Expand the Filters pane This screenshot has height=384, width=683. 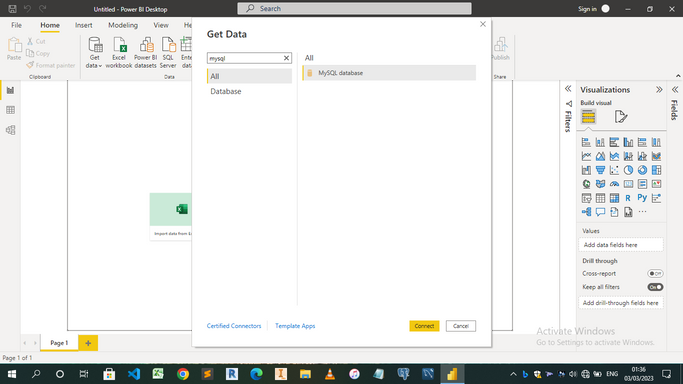pyautogui.click(x=568, y=89)
